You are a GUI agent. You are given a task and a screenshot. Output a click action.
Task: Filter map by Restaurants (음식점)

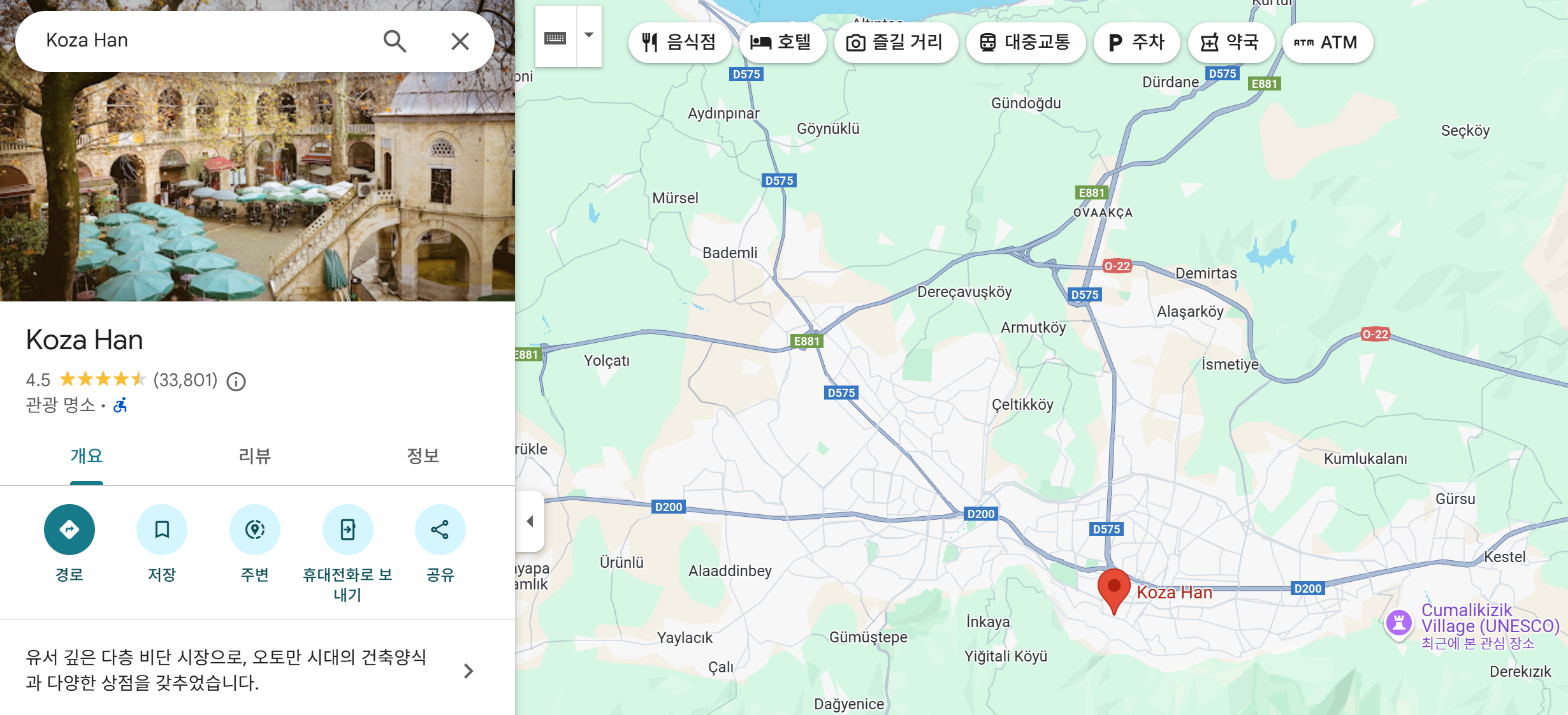pos(679,43)
